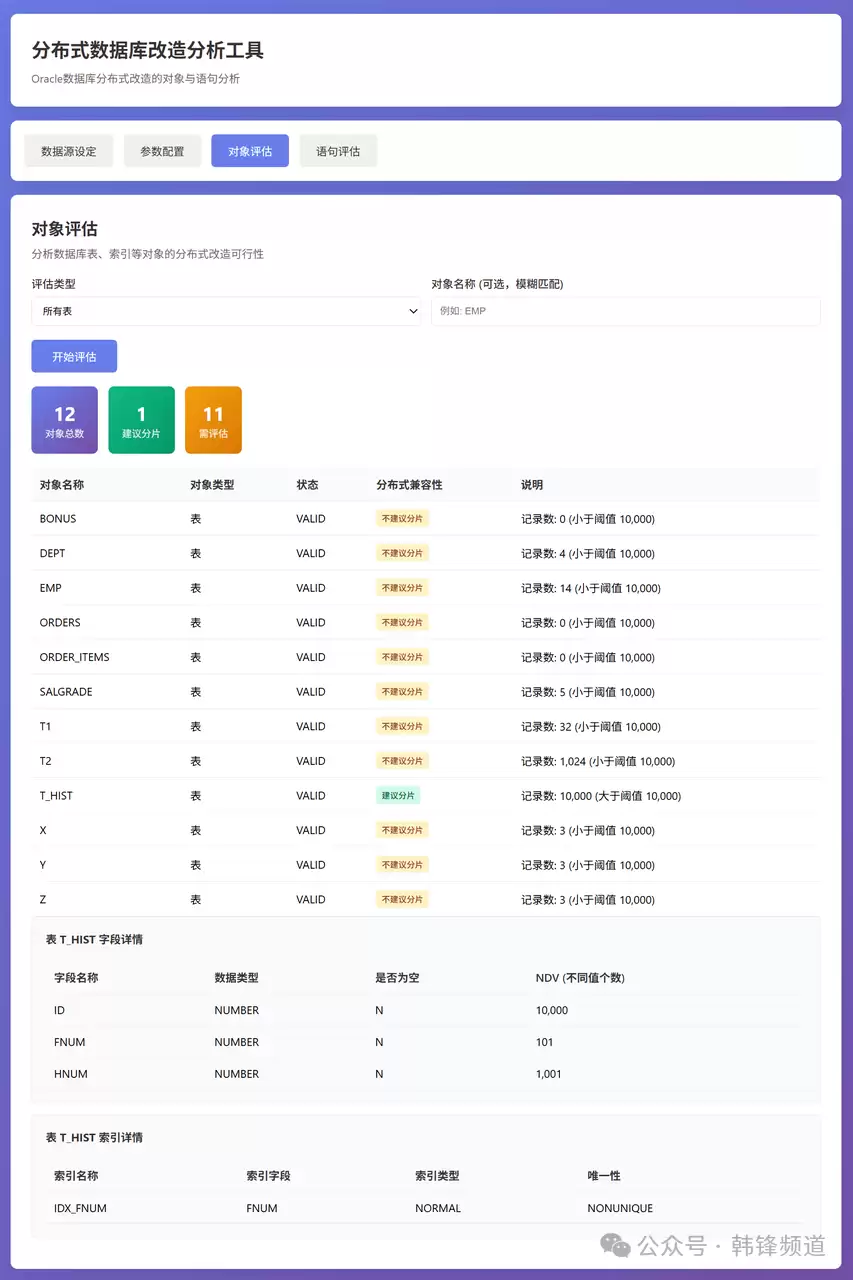Click the dropdown chevron arrow for 评估类型

[413, 311]
